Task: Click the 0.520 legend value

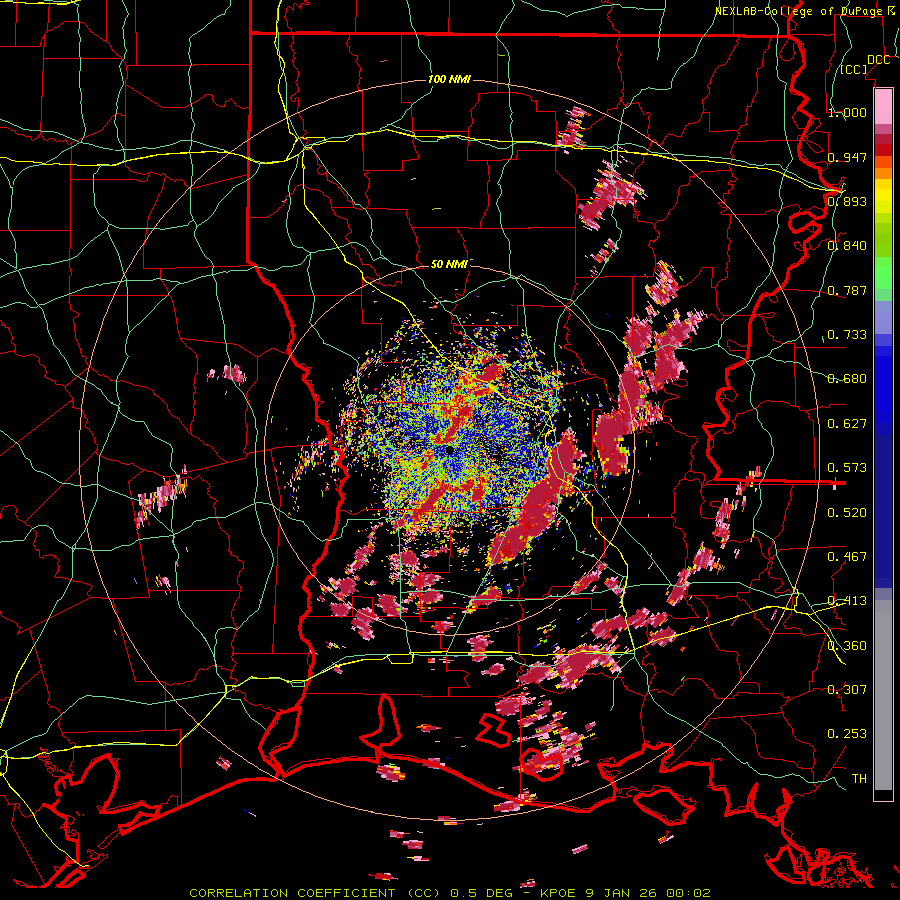Action: point(847,512)
